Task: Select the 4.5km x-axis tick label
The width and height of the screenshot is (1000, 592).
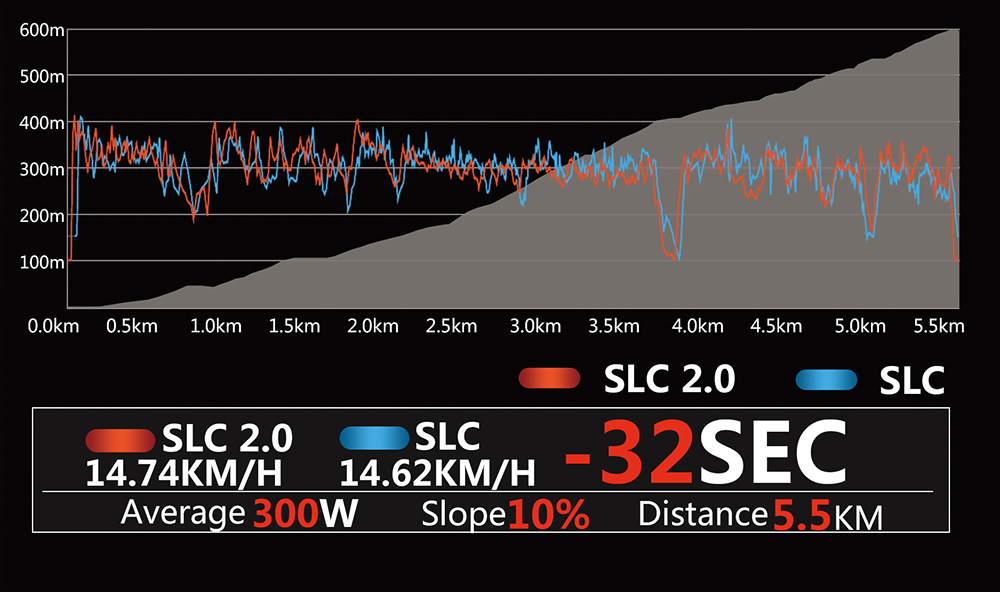Action: (x=775, y=326)
